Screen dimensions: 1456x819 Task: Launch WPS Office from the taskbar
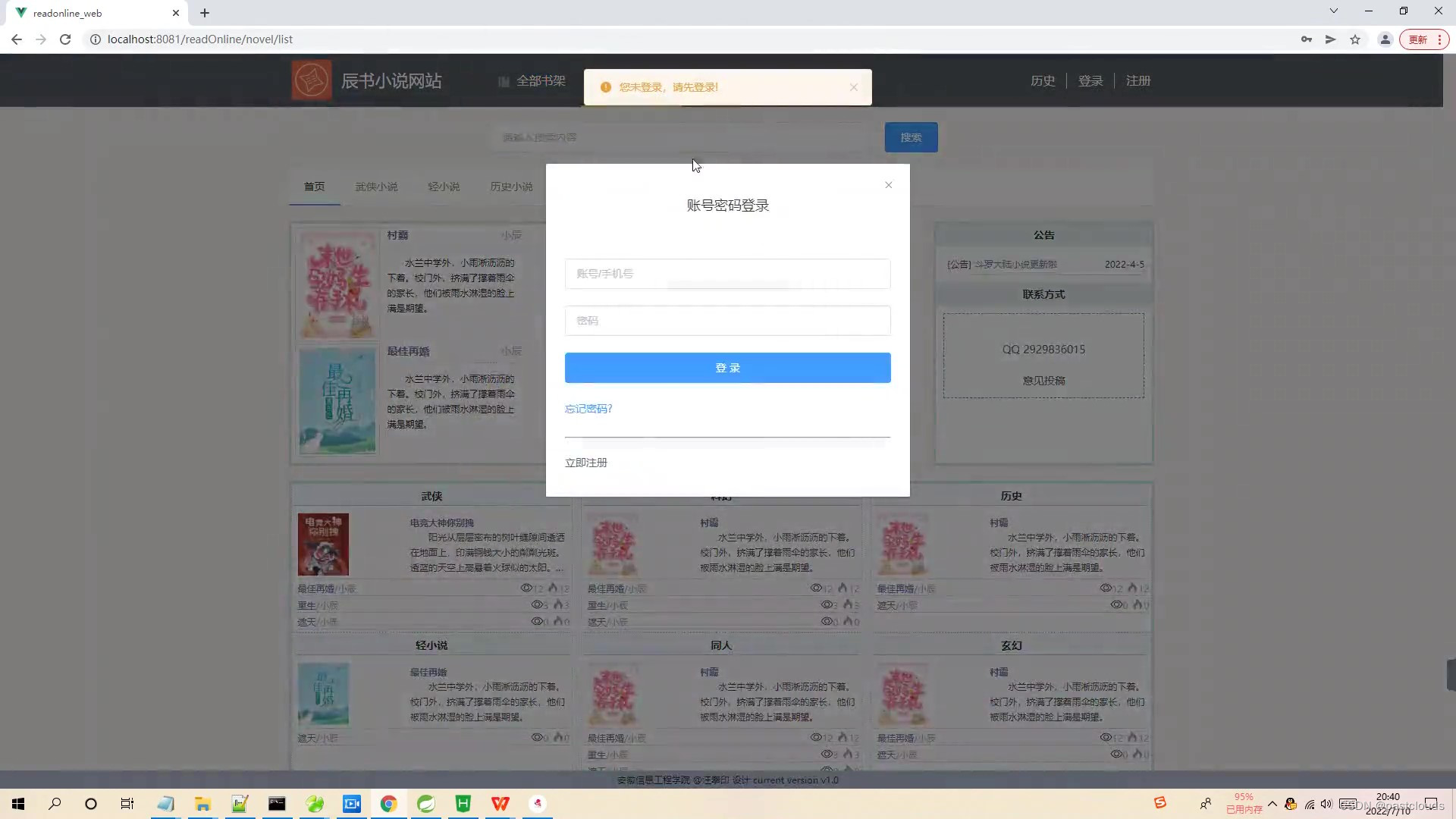point(500,804)
